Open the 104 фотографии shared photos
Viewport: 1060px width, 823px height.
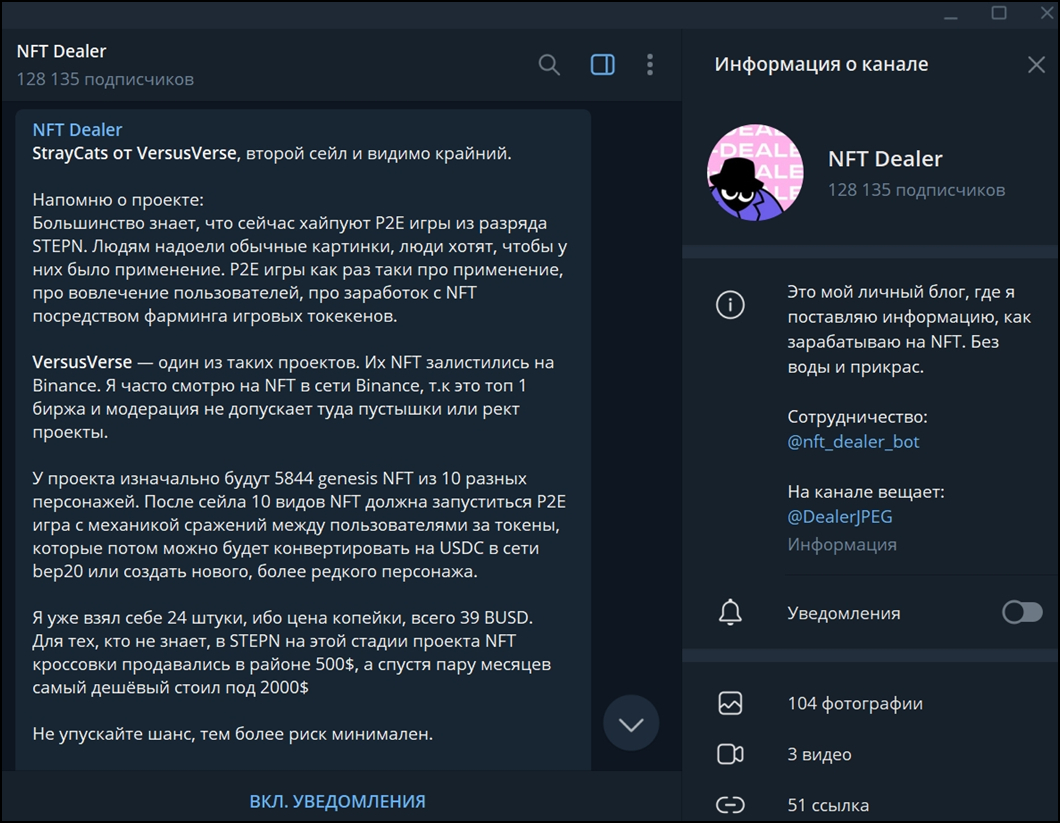[x=855, y=703]
